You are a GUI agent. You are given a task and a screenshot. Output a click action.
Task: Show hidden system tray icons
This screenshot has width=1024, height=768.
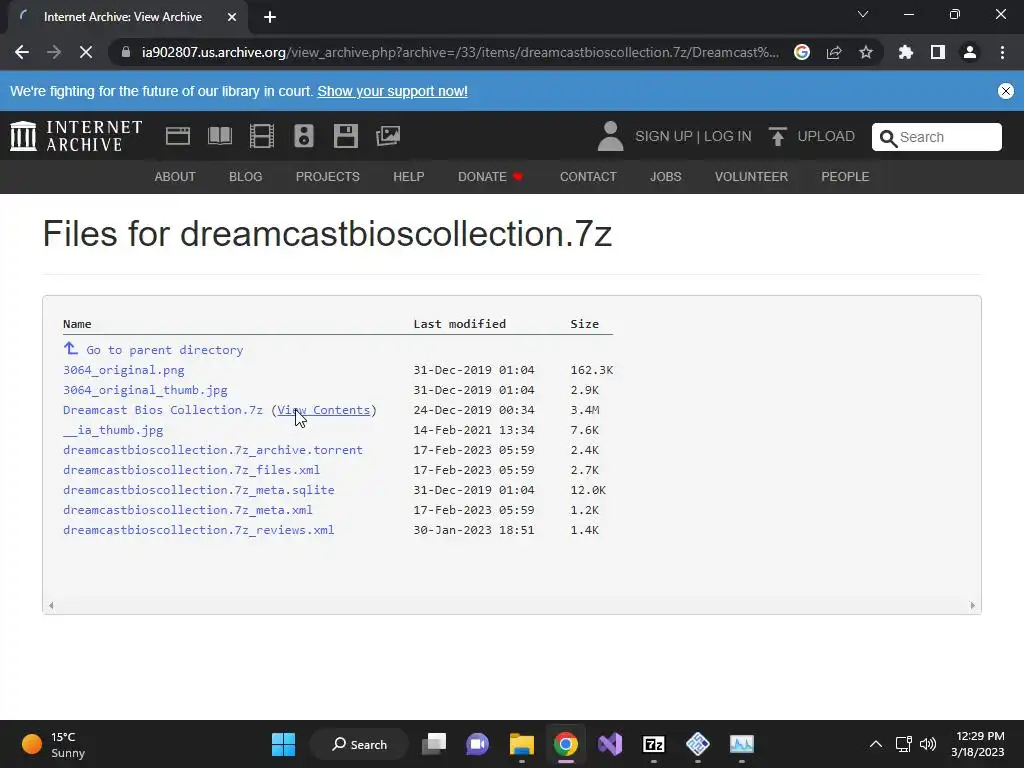pos(876,744)
